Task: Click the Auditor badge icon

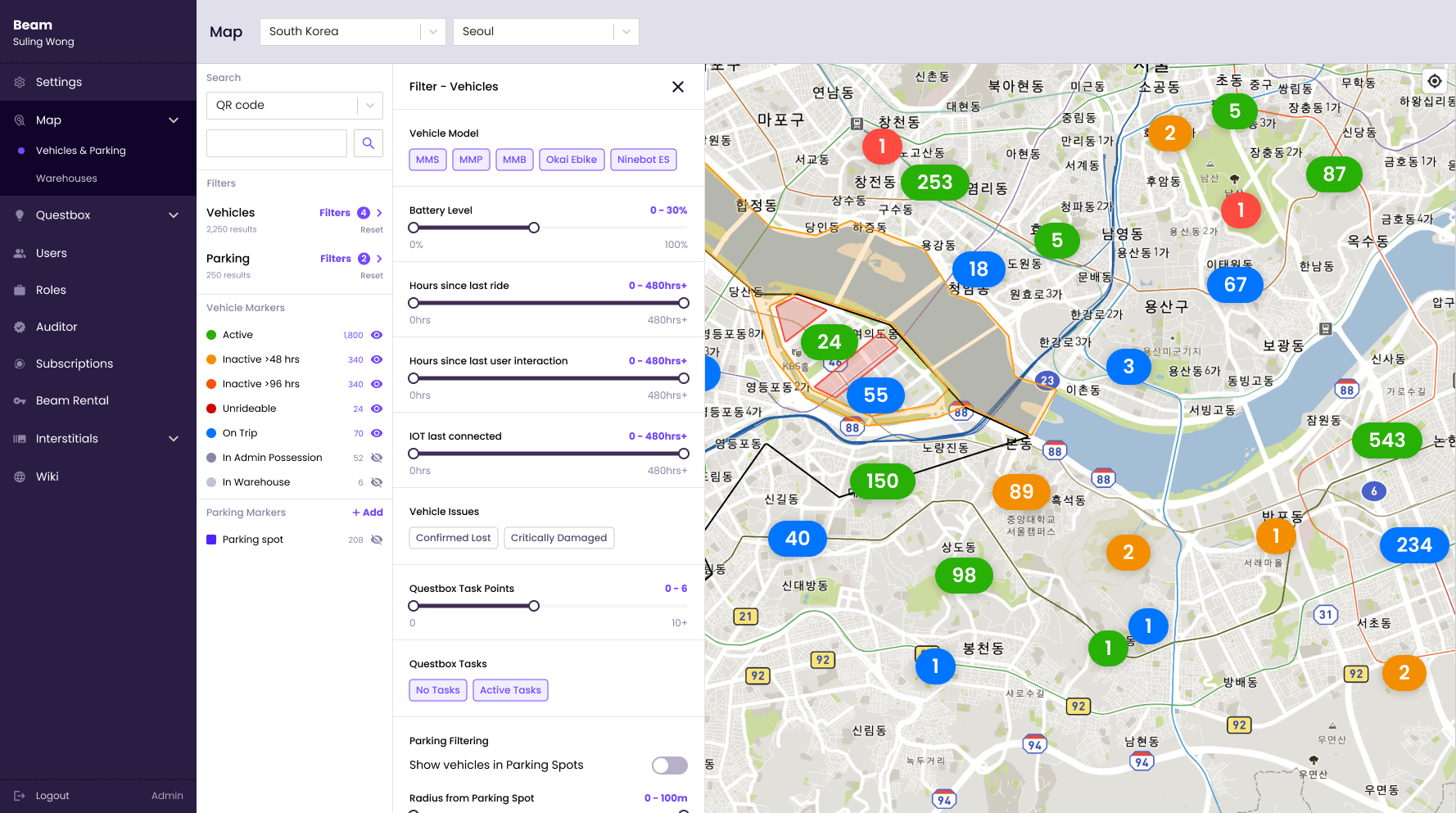Action: point(20,327)
